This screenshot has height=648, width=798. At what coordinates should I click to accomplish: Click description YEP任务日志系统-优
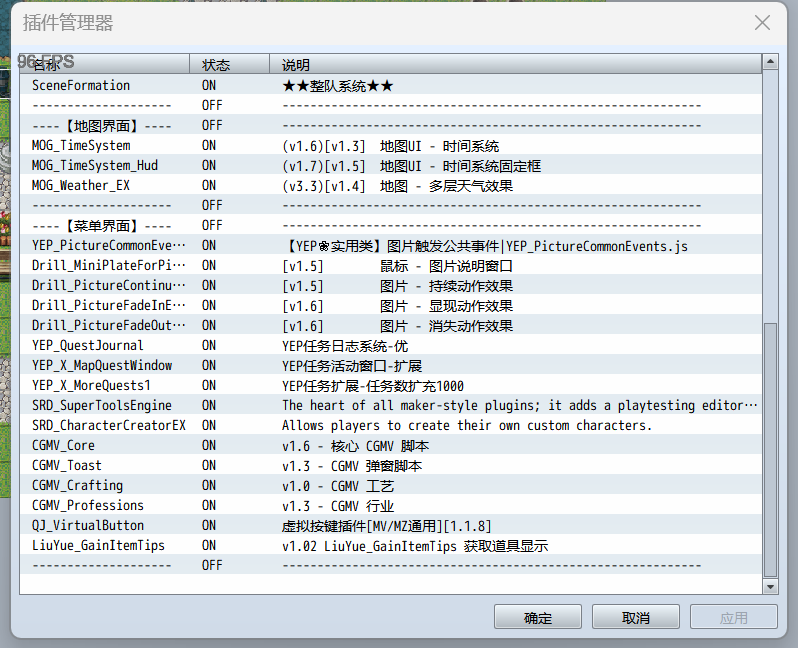coord(345,346)
